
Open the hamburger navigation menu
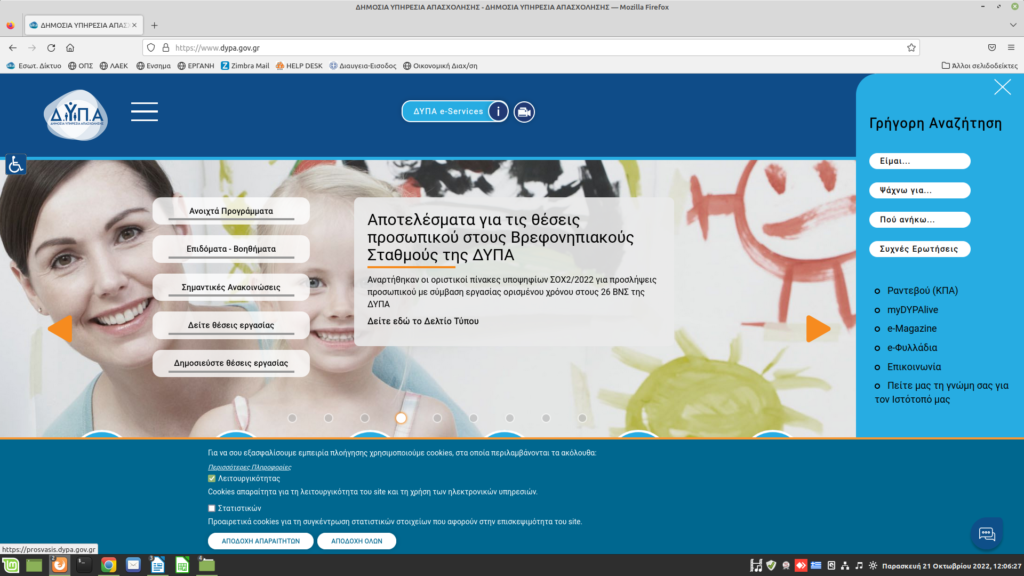click(144, 112)
